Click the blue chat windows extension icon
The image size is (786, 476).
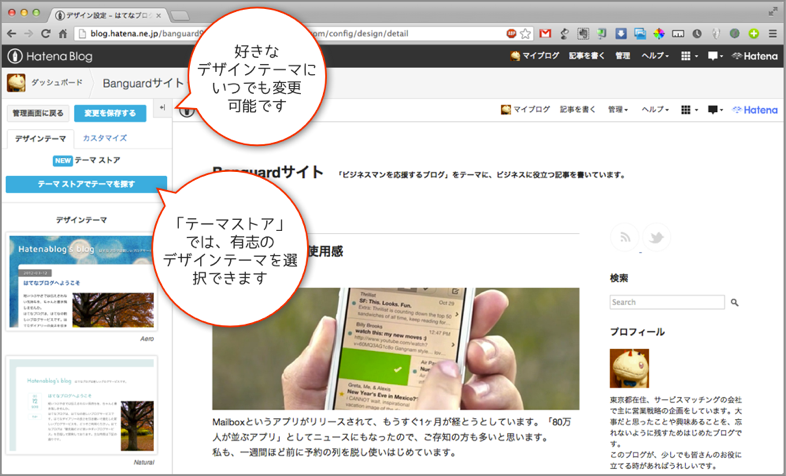click(x=640, y=34)
